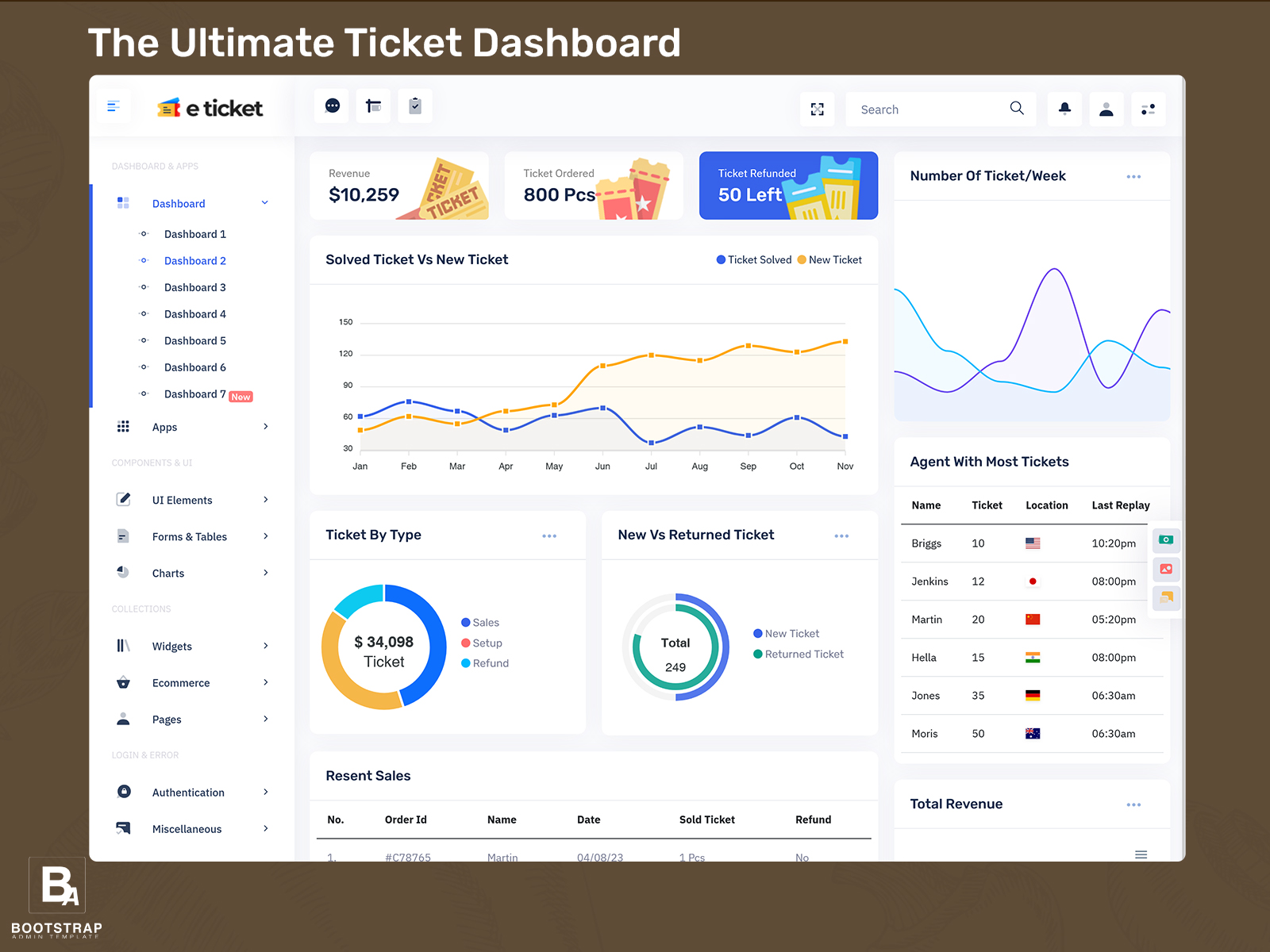Open Dashboard 6 from sidebar
The width and height of the screenshot is (1270, 952).
tap(195, 367)
